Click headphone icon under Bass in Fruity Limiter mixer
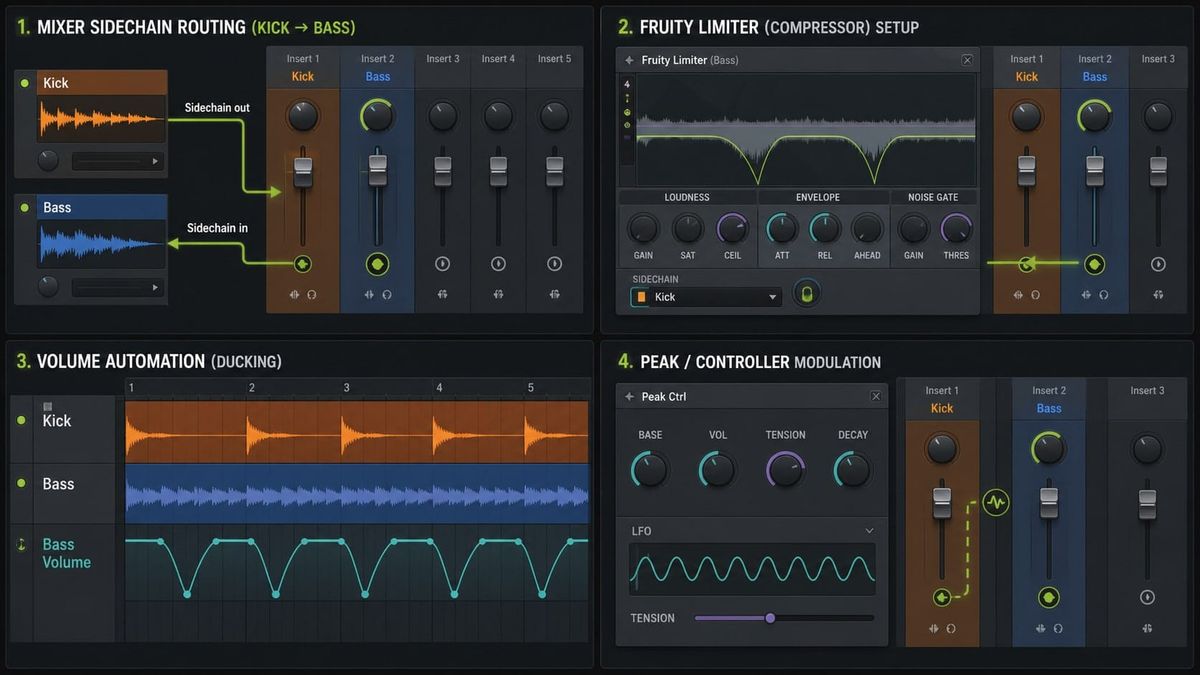This screenshot has height=675, width=1200. coord(1103,295)
